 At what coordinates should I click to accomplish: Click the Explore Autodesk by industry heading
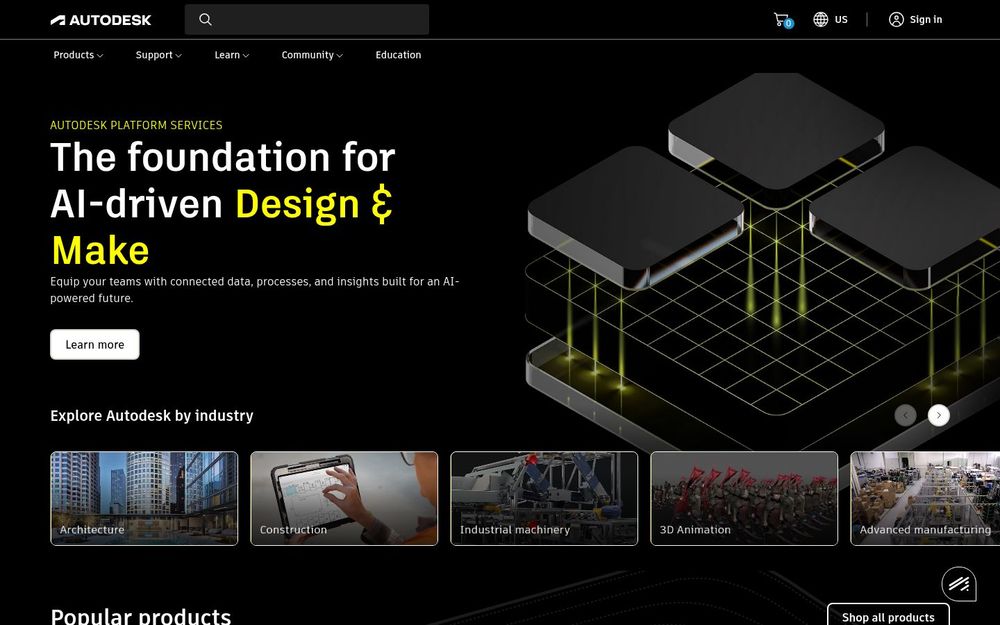pyautogui.click(x=152, y=416)
